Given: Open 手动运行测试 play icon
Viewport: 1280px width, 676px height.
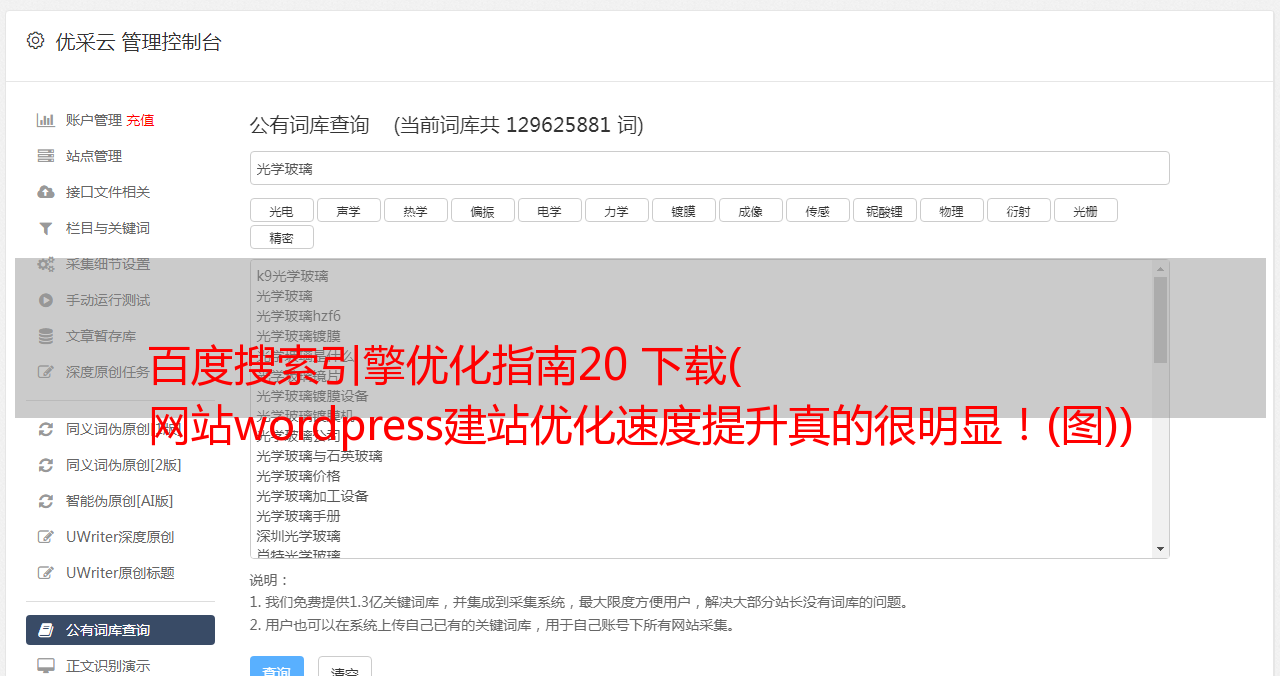Looking at the screenshot, I should tap(46, 300).
